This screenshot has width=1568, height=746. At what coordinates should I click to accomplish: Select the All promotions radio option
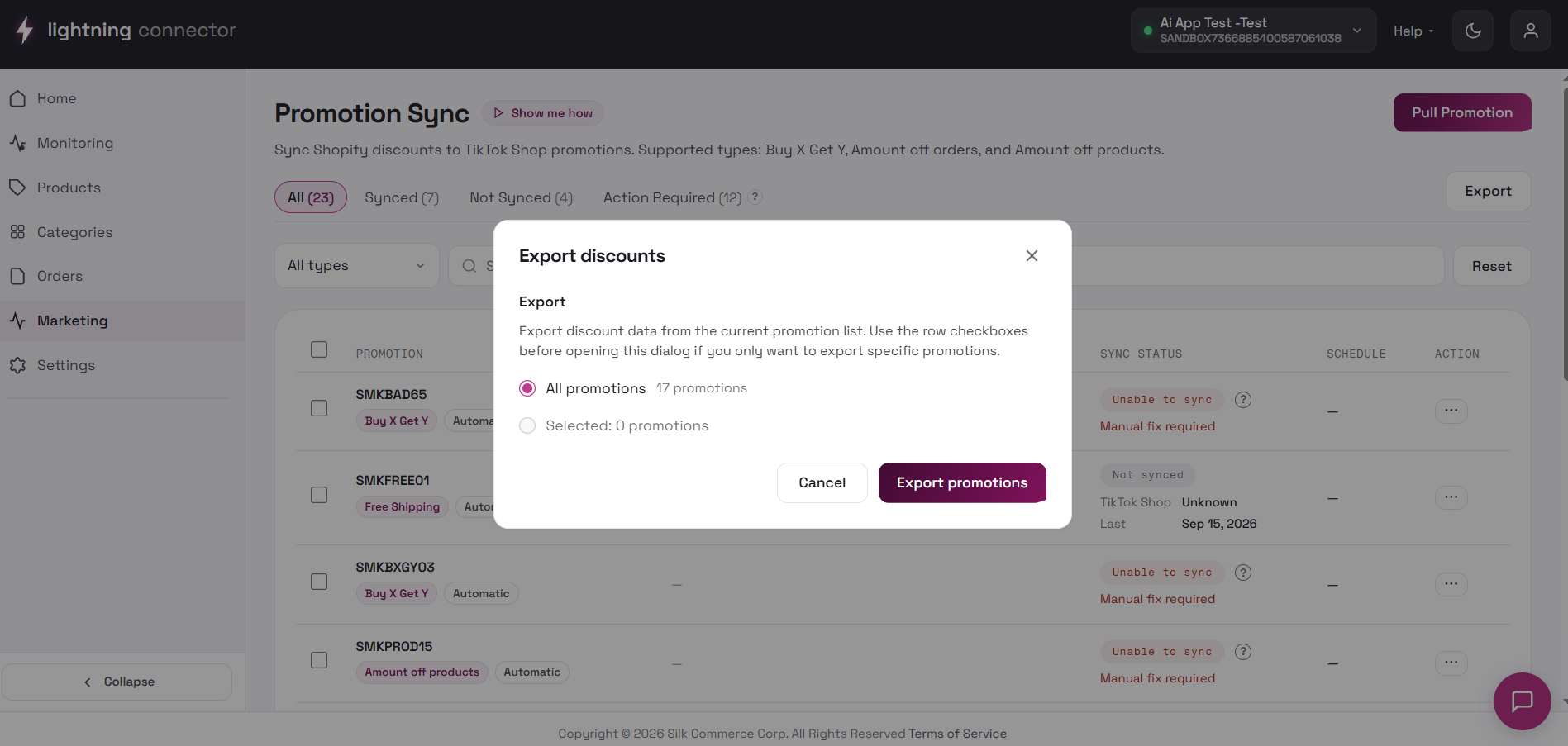(527, 388)
